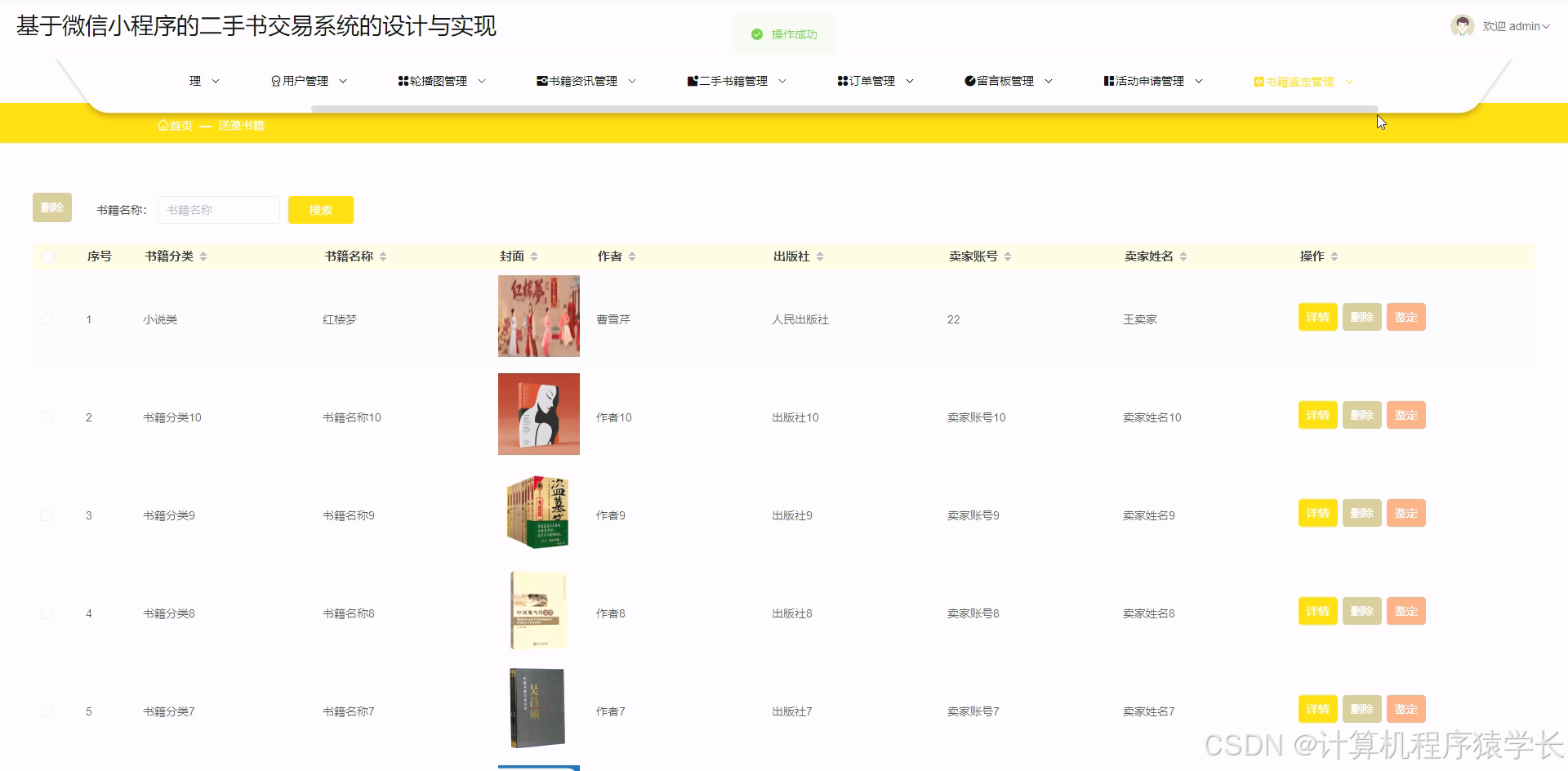1568x771 pixels.
Task: Click the home icon next to 首页 breadcrumb
Action: click(163, 124)
